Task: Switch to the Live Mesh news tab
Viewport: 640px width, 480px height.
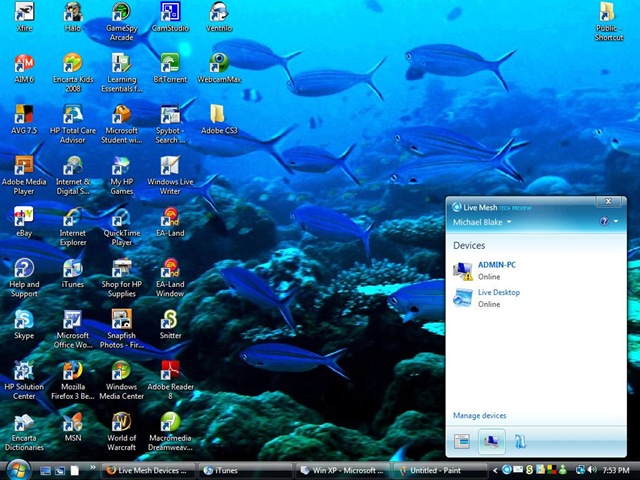Action: (462, 441)
